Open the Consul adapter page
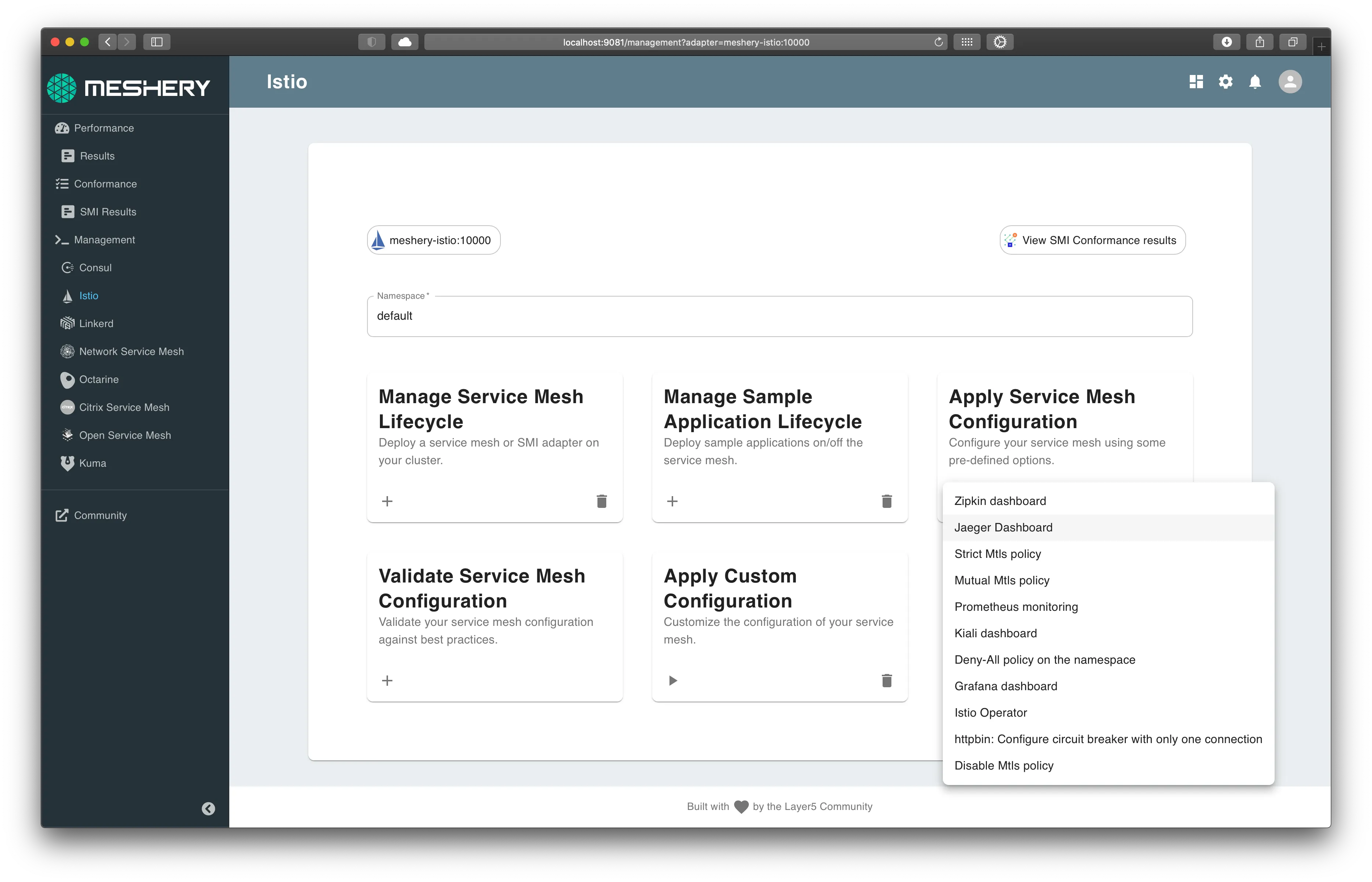The image size is (1372, 882). coord(95,268)
